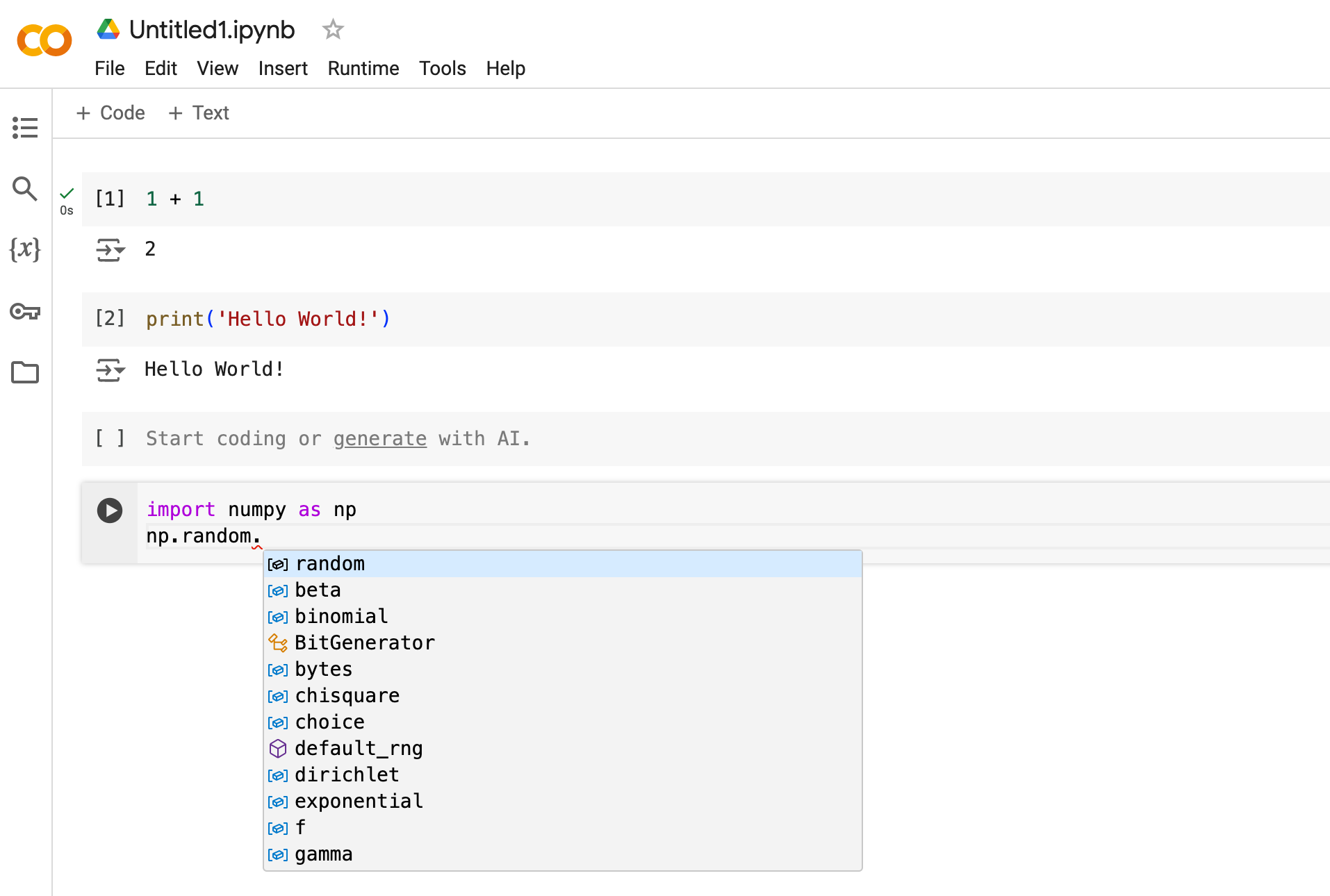Open the Runtime menu
This screenshot has width=1330, height=896.
[x=363, y=68]
